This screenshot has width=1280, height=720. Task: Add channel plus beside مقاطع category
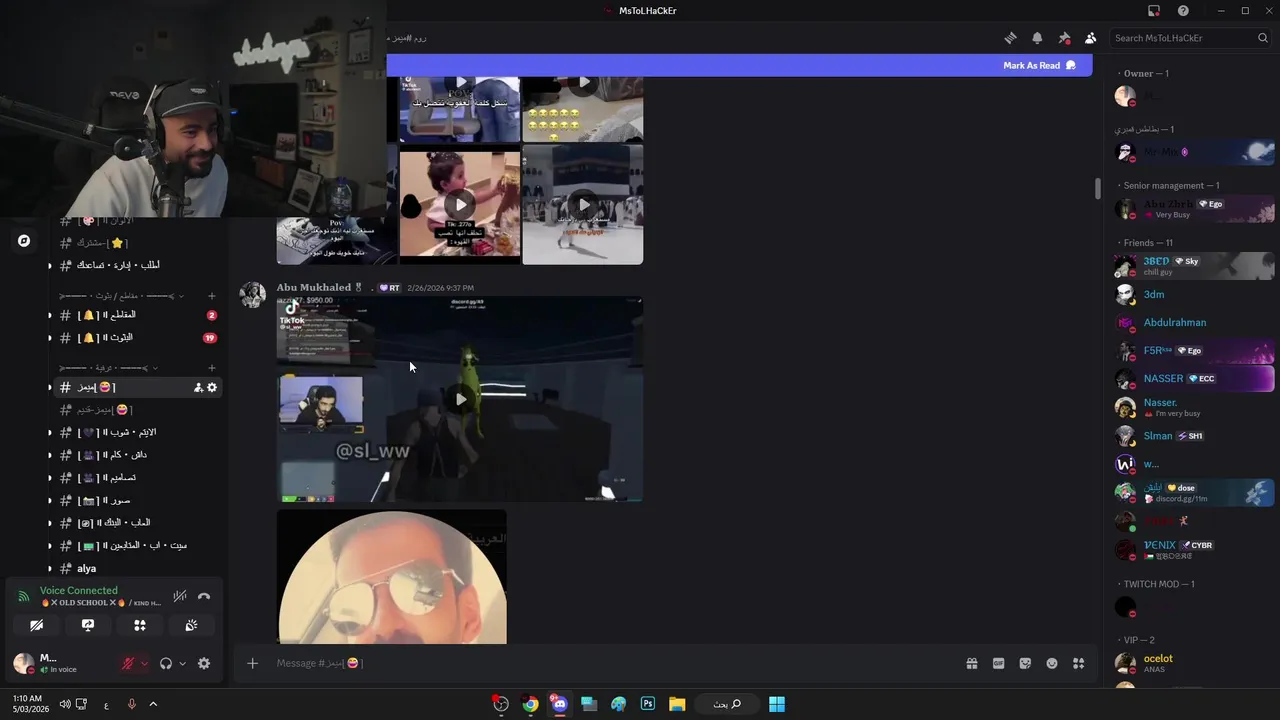coord(211,296)
